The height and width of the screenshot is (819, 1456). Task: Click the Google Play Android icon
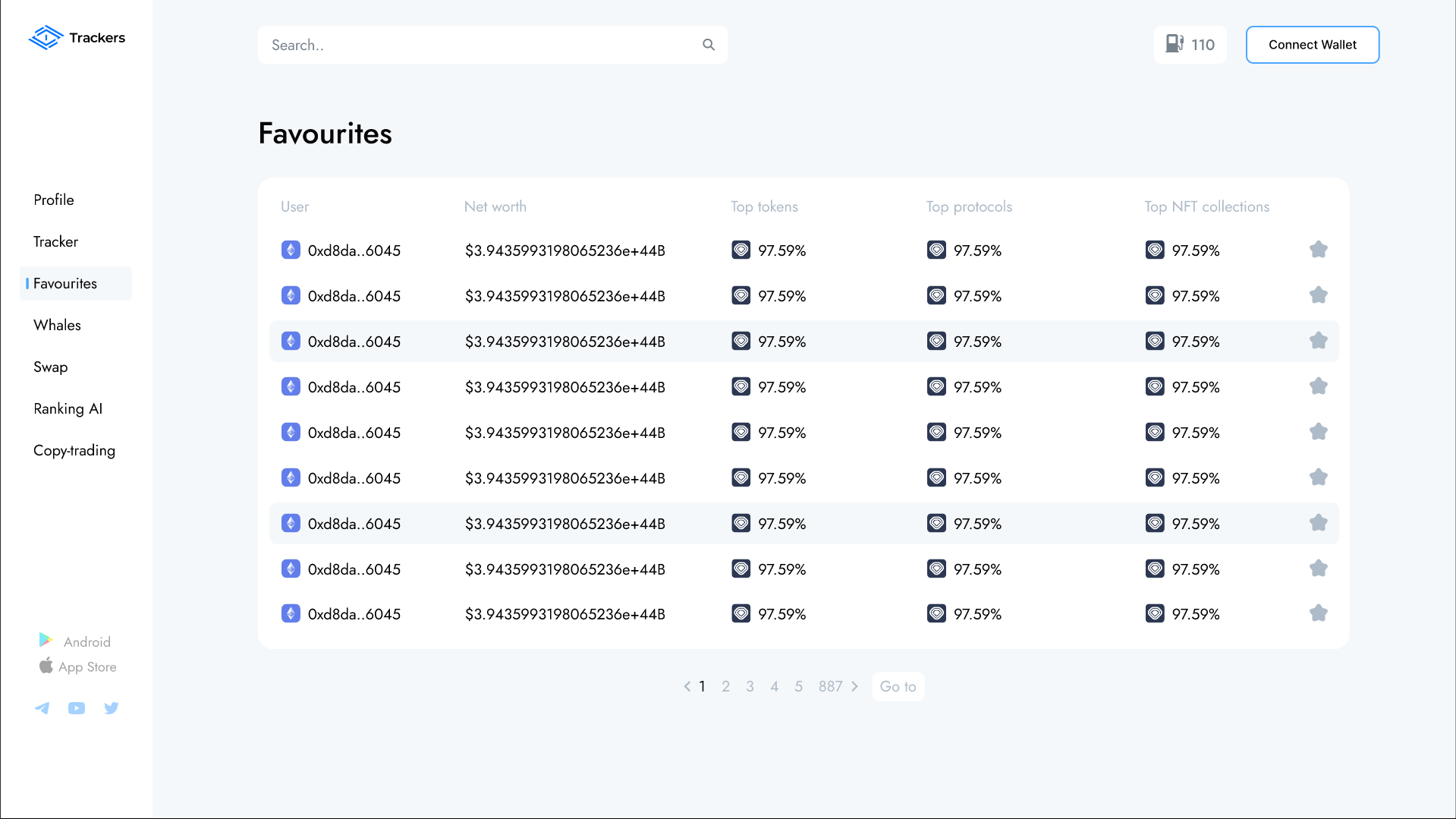click(46, 641)
